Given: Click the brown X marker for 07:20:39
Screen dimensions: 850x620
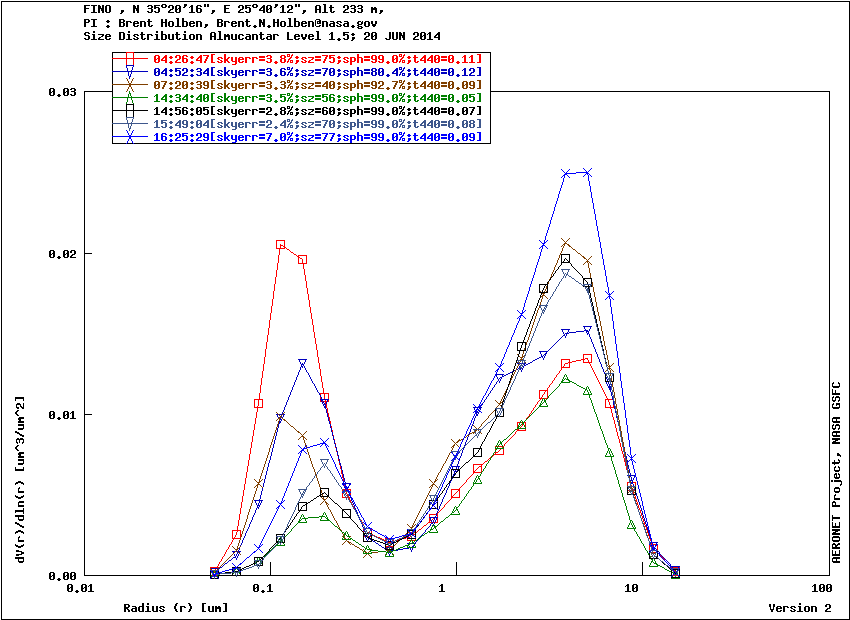Looking at the screenshot, I should [130, 85].
